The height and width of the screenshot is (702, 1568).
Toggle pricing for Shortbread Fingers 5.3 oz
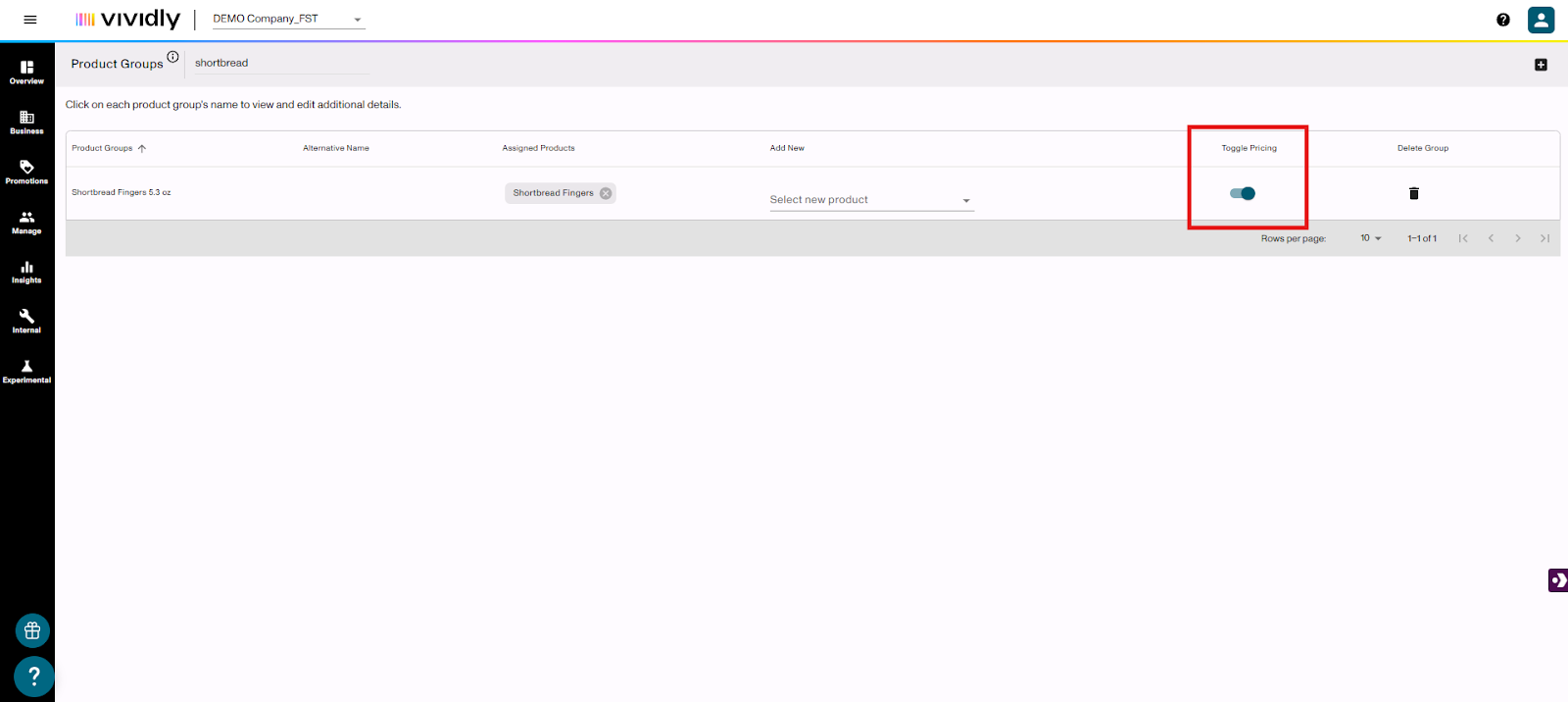click(x=1243, y=193)
